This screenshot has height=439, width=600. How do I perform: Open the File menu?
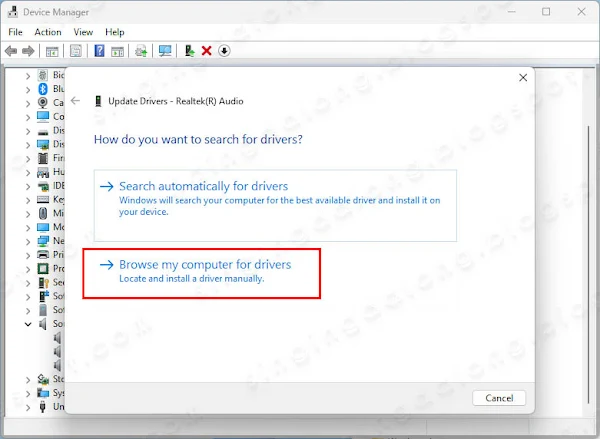click(x=15, y=32)
